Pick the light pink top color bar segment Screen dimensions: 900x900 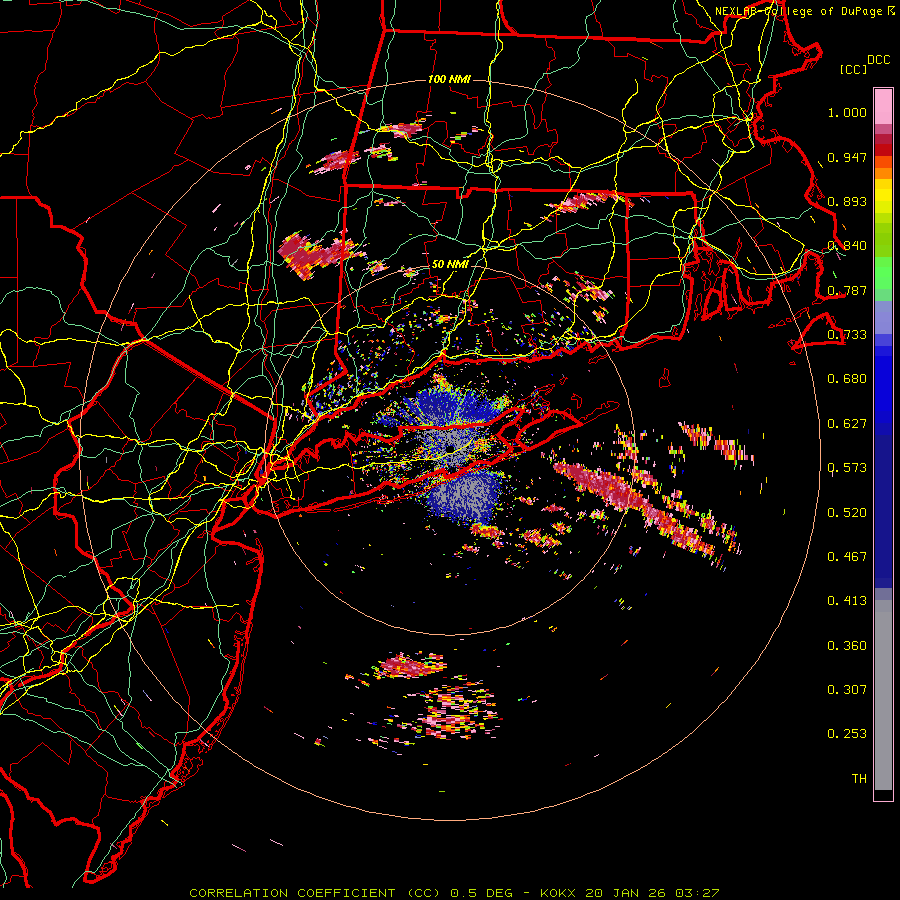(x=883, y=106)
